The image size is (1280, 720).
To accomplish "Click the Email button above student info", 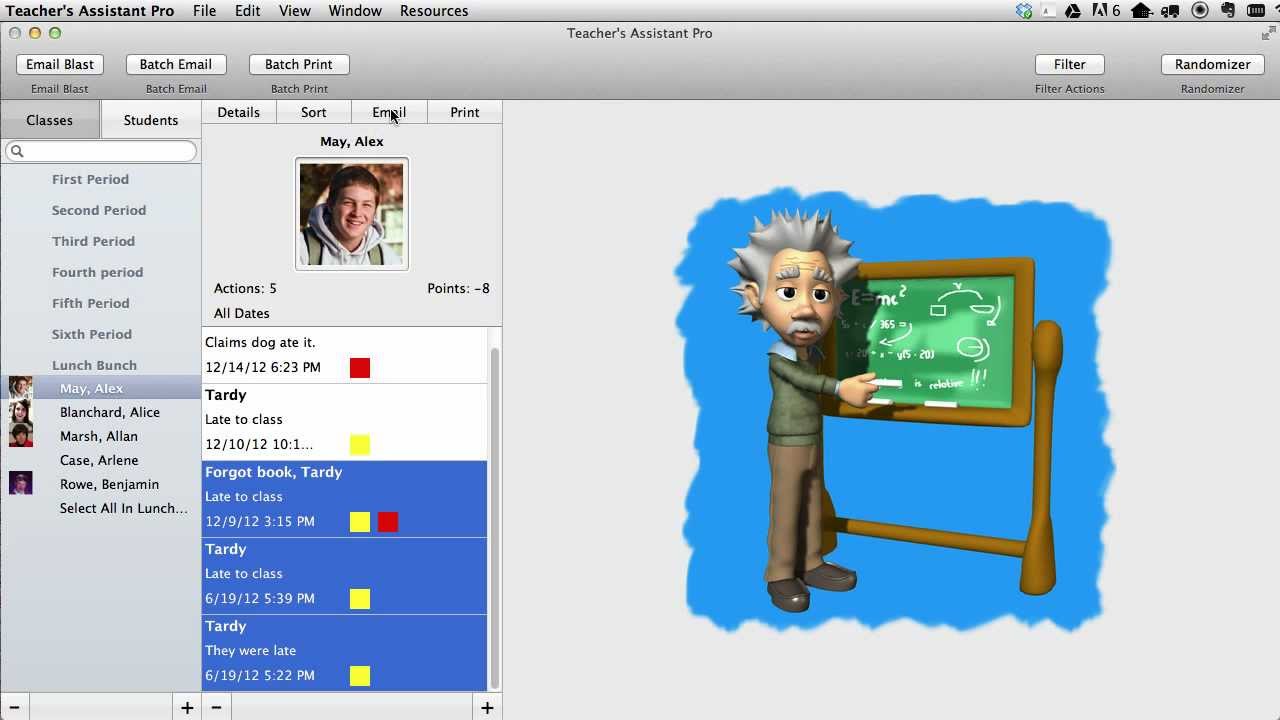I will point(389,112).
